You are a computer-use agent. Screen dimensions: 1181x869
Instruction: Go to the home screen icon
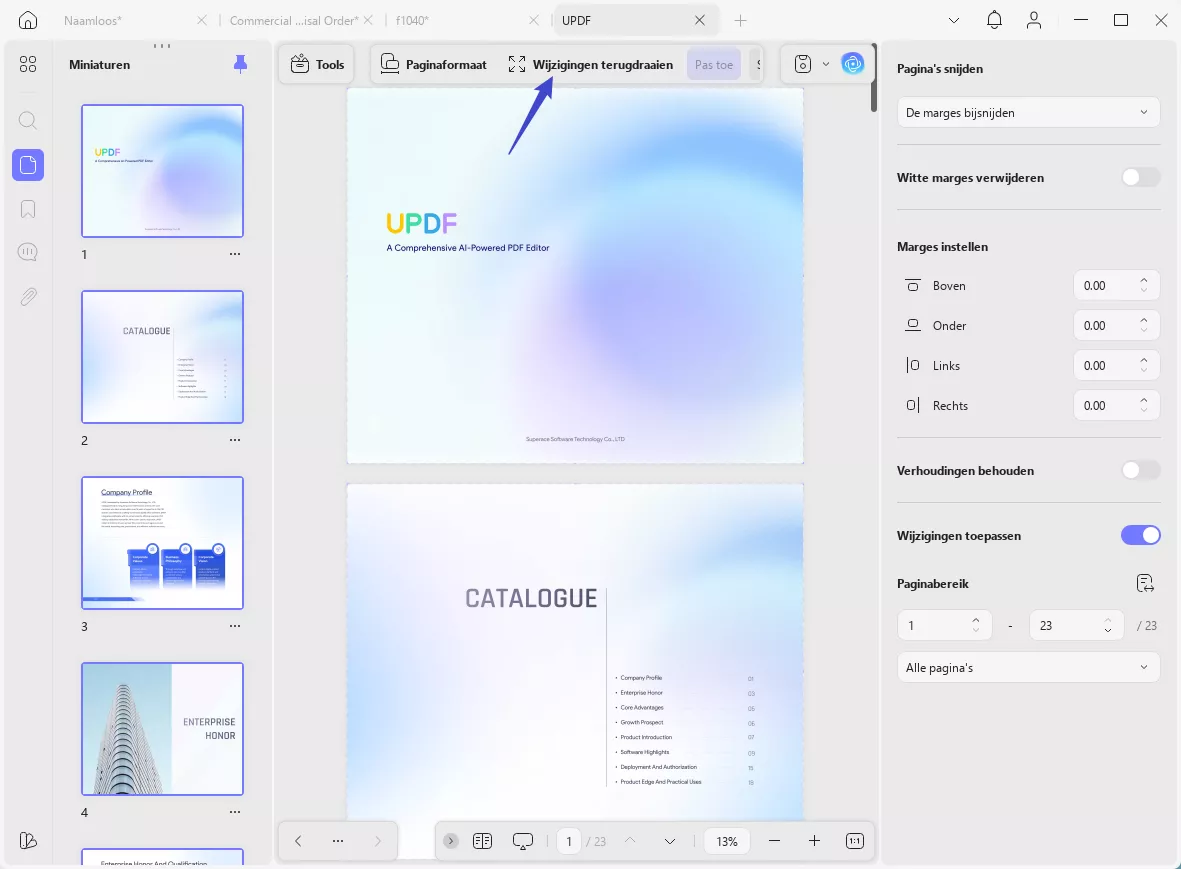pos(28,20)
